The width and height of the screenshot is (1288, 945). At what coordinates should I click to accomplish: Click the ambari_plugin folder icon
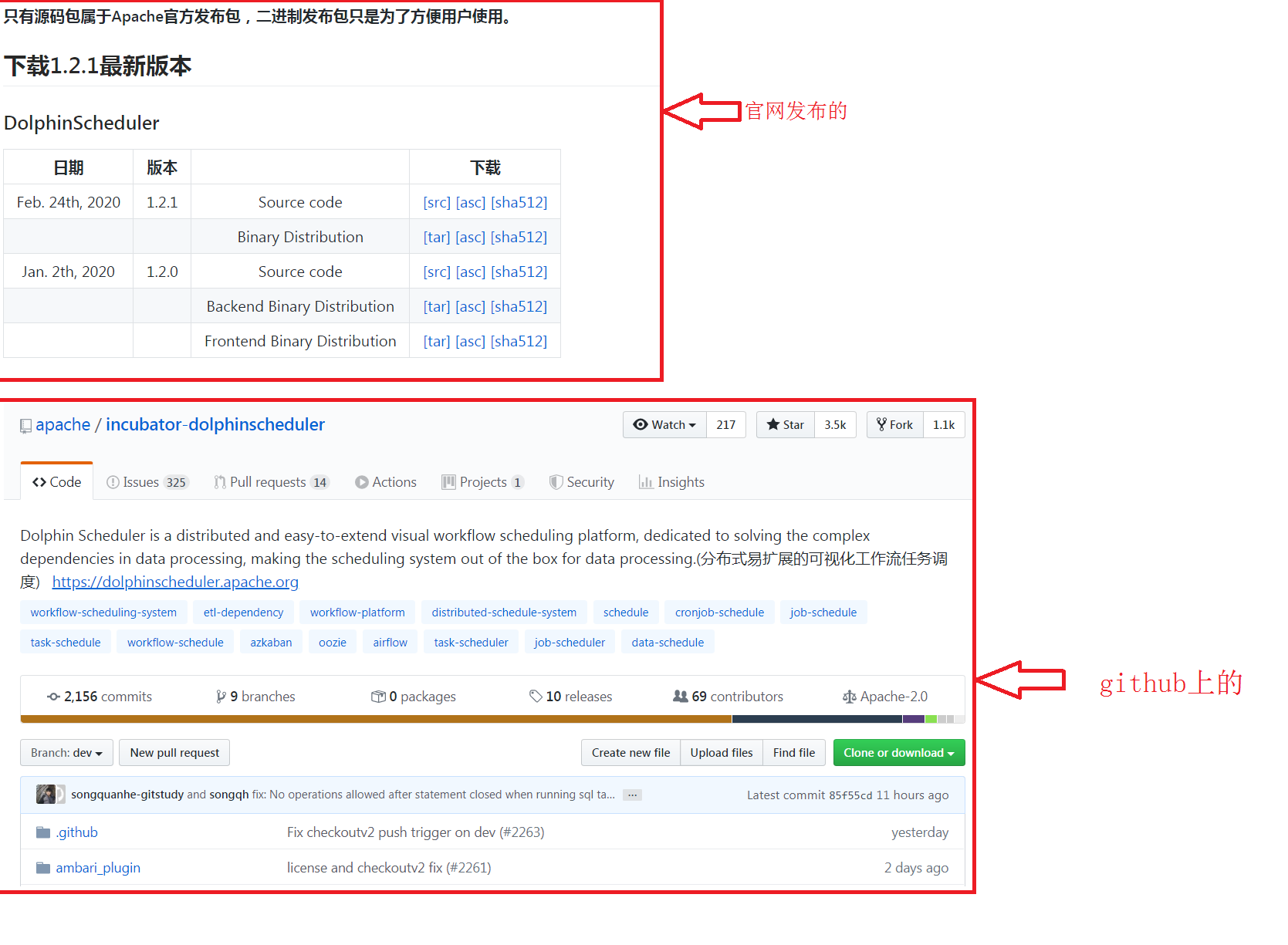[43, 868]
